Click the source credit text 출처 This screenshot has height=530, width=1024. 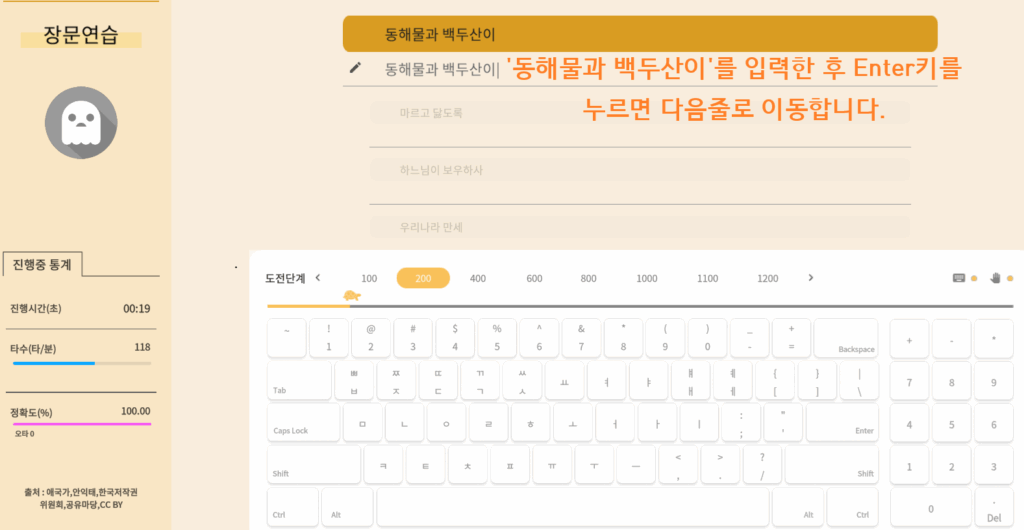point(81,498)
